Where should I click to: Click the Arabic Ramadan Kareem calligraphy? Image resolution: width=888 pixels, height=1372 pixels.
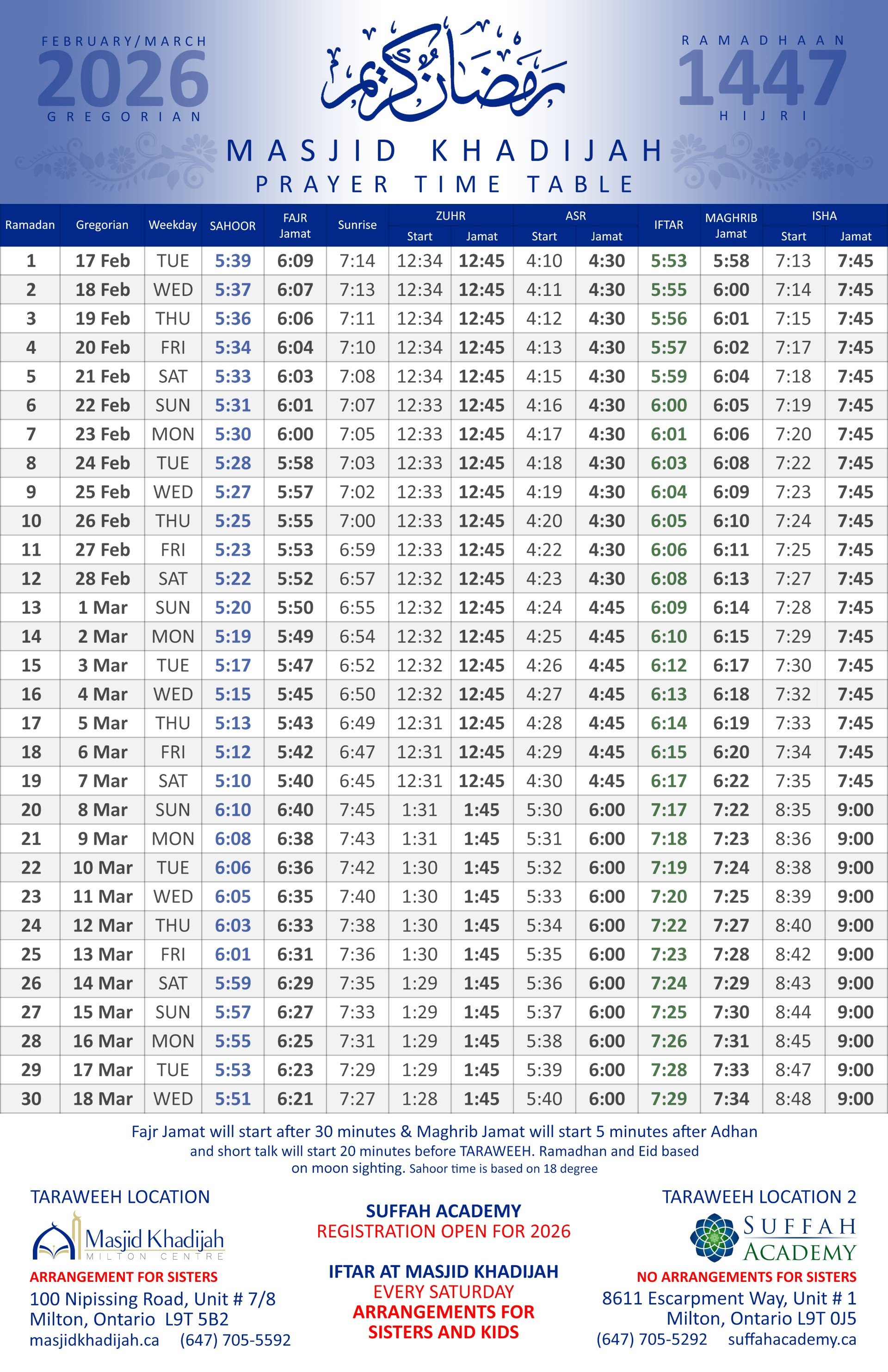443,72
